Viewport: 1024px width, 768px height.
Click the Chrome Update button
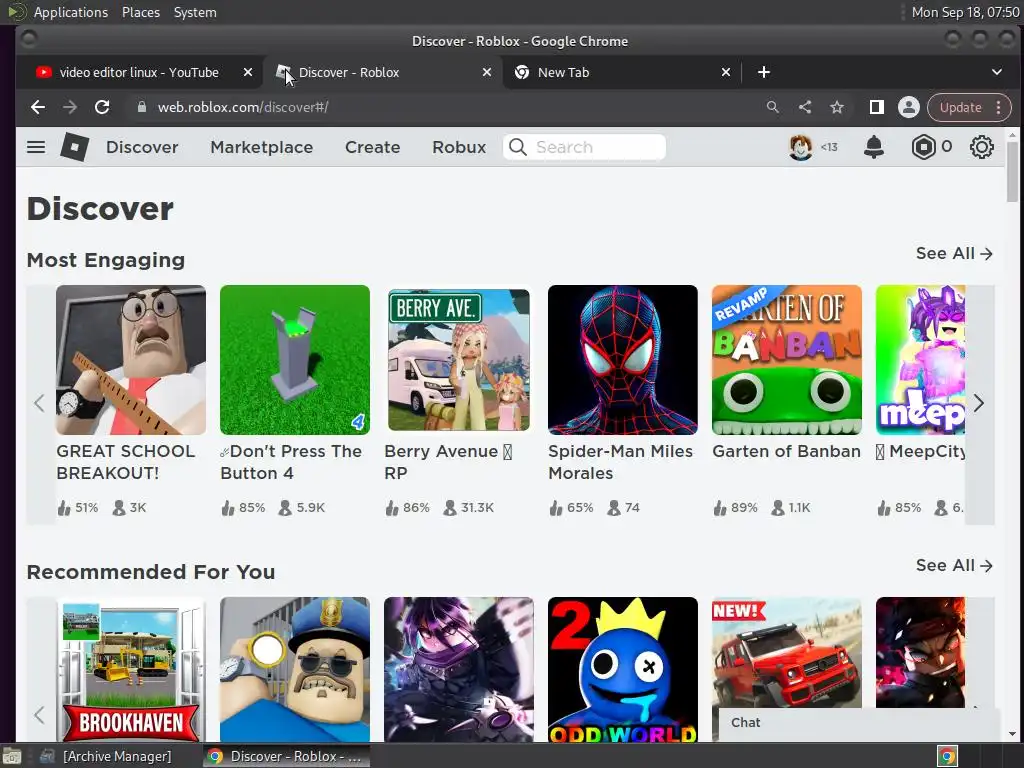point(960,107)
